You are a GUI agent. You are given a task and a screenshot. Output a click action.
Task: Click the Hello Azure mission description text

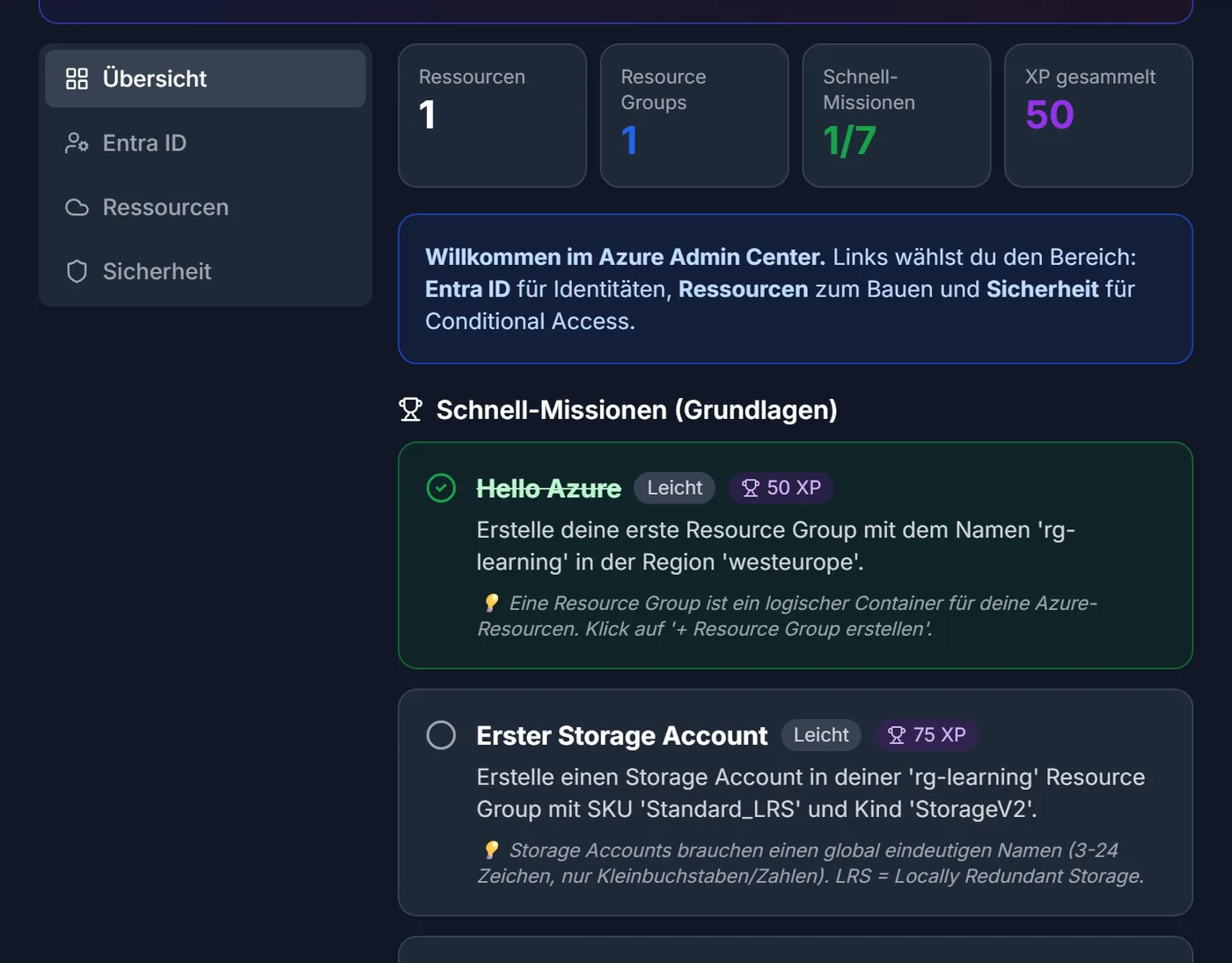coord(775,546)
